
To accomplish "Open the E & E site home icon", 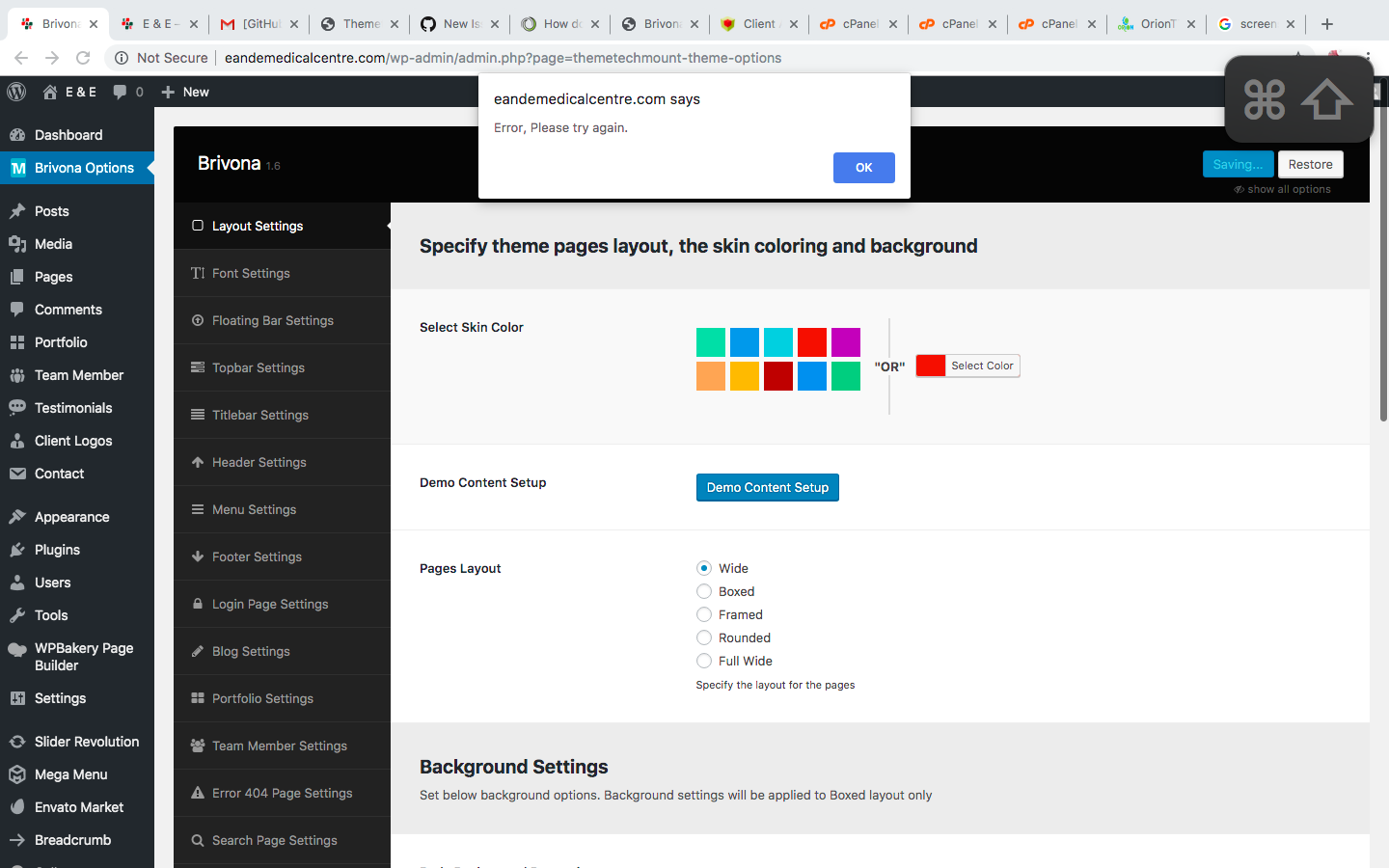I will (x=50, y=92).
